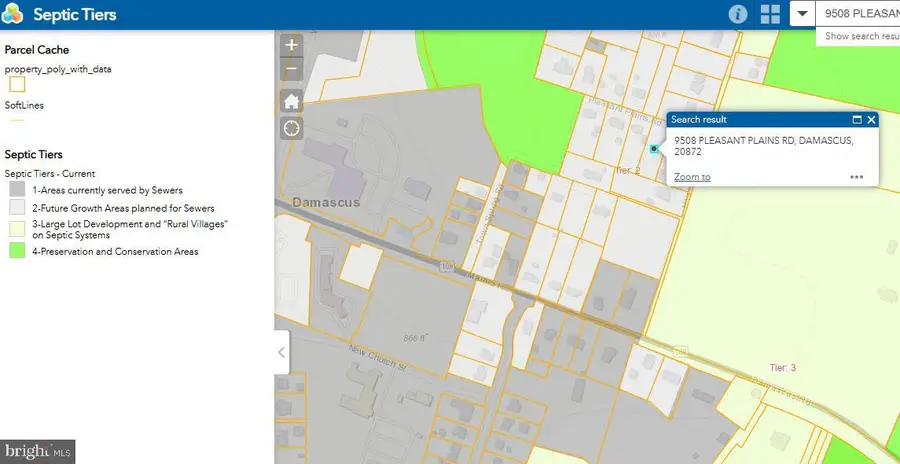Select the searched location marker on map

[x=654, y=149]
